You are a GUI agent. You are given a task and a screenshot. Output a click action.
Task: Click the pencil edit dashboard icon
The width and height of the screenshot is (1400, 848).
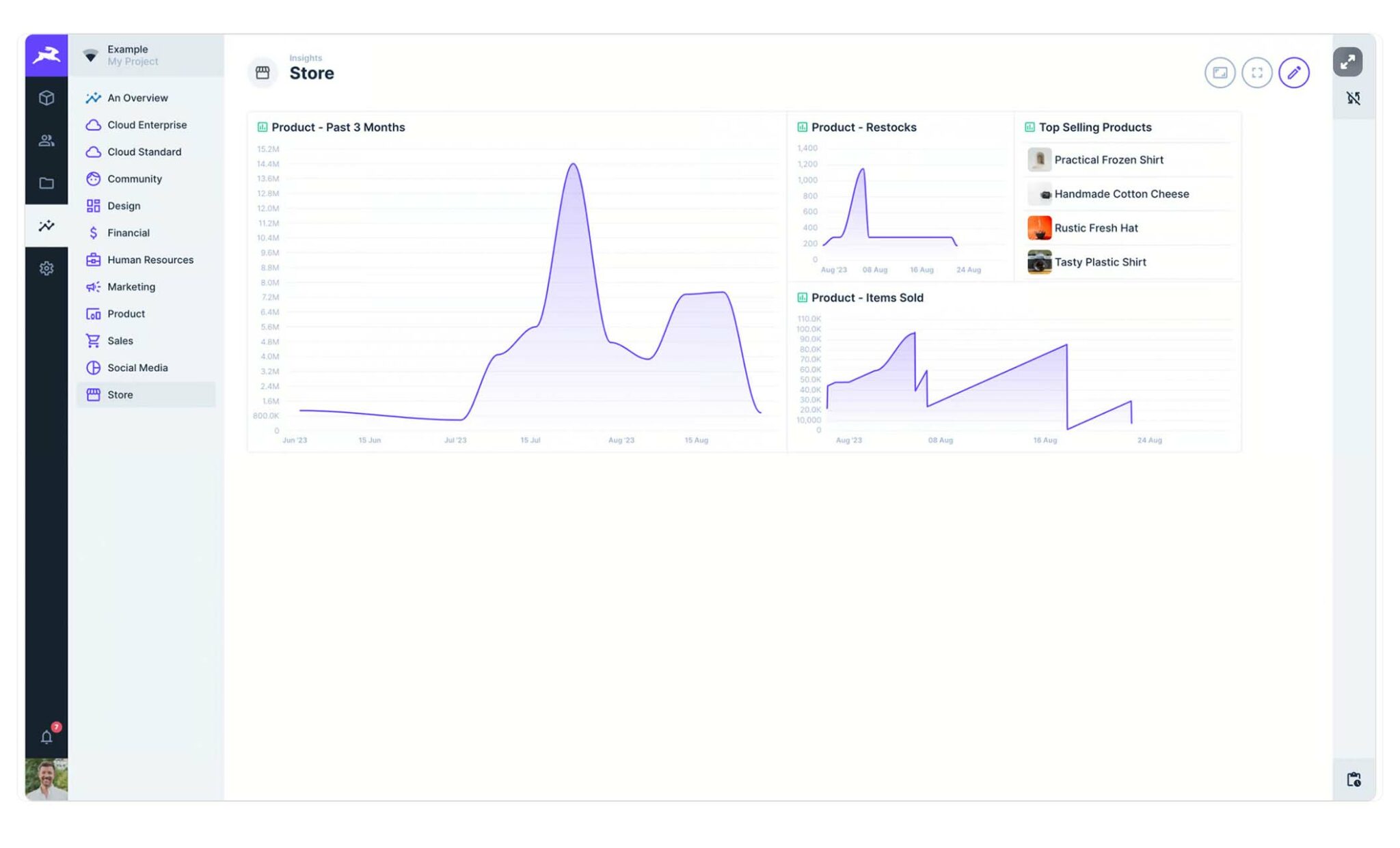[1293, 72]
